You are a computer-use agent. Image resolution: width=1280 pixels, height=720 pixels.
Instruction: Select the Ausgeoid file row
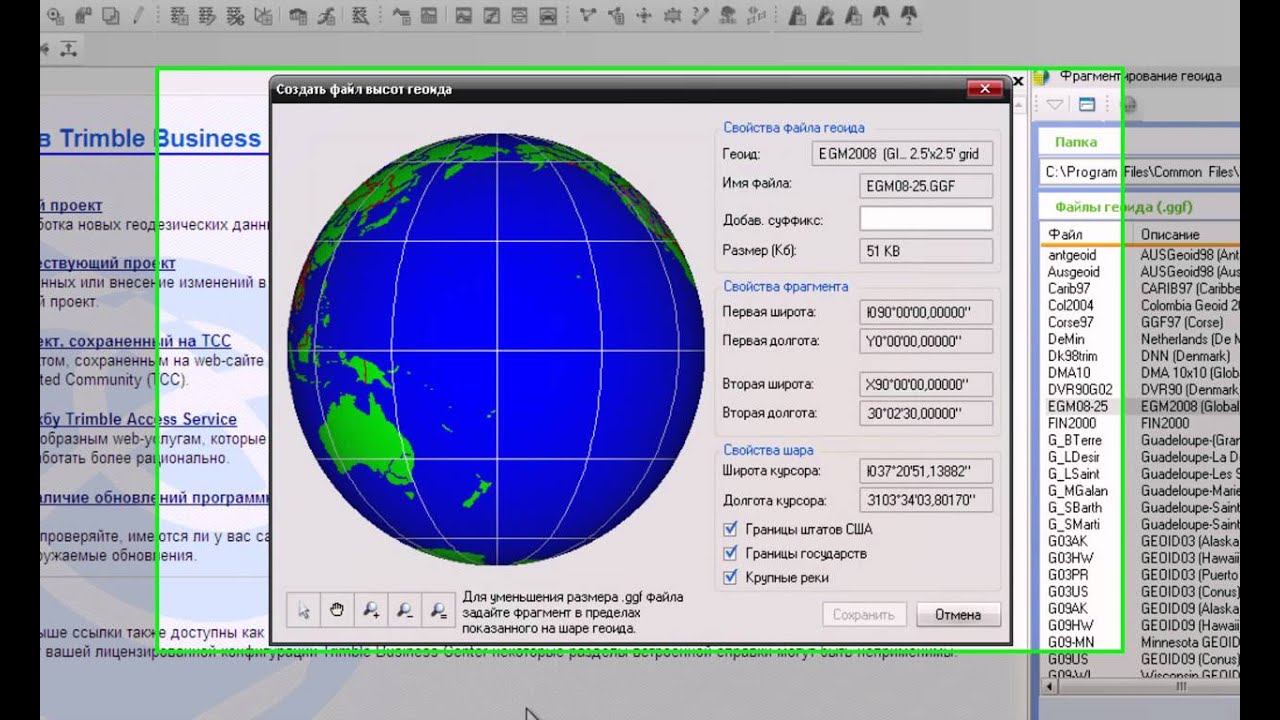pyautogui.click(x=1140, y=272)
